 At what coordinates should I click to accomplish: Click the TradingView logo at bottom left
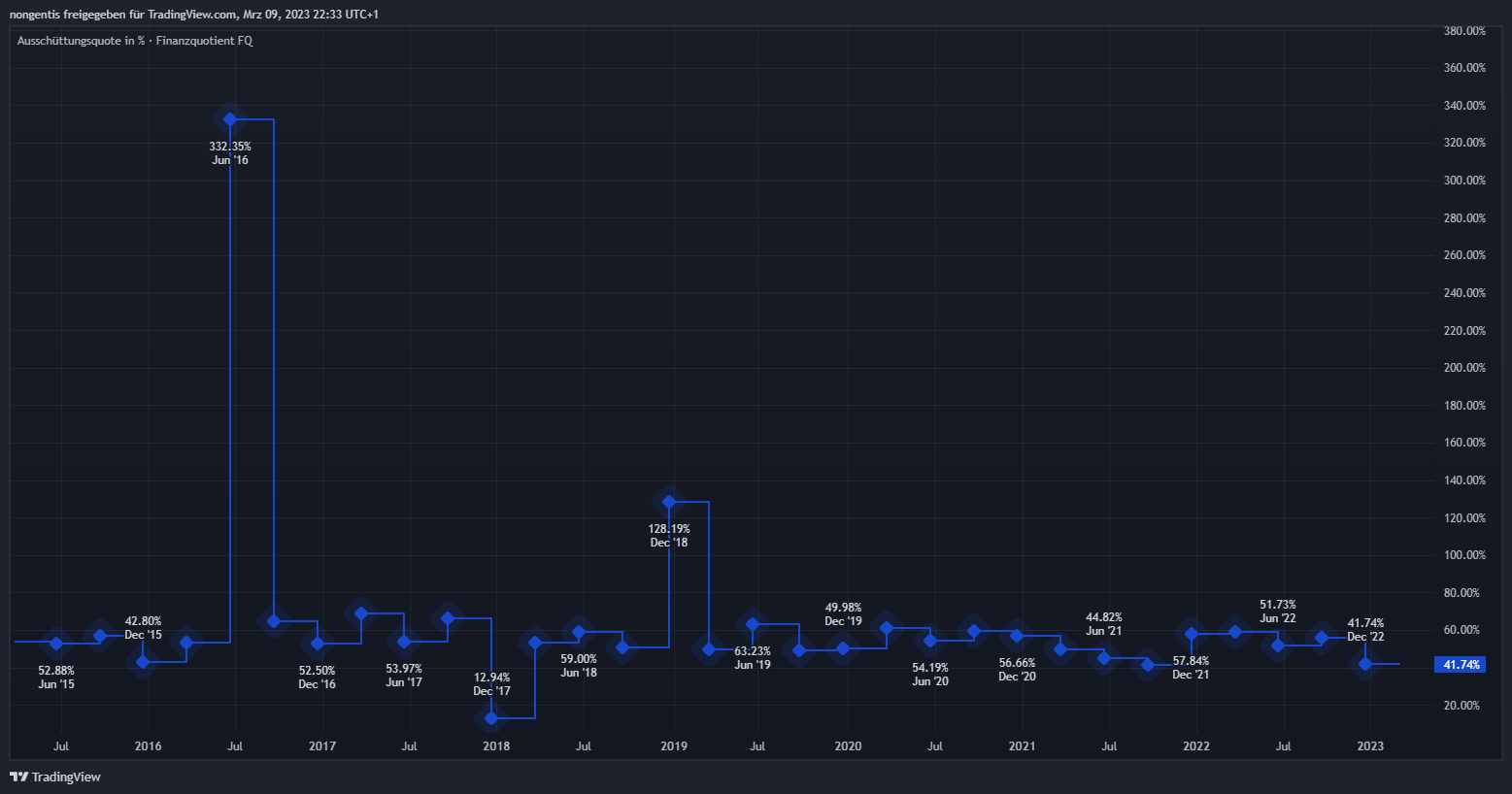pyautogui.click(x=55, y=777)
